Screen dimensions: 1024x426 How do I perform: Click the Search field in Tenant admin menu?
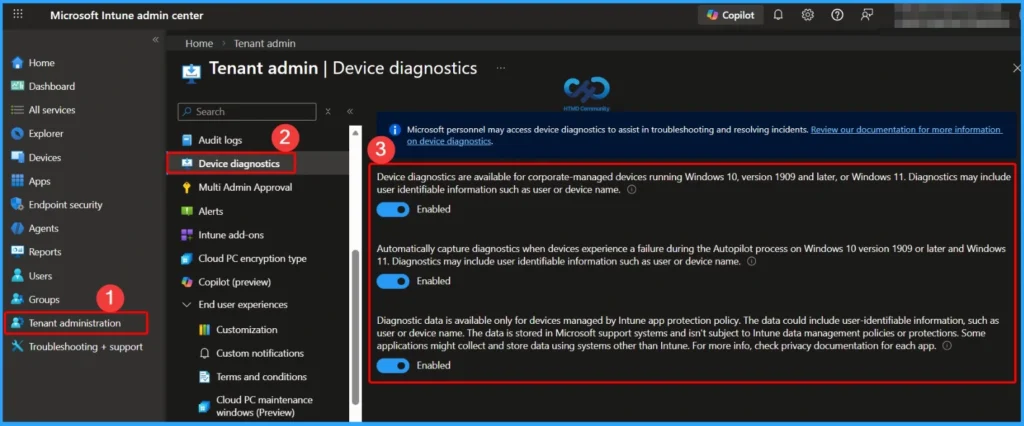(247, 112)
